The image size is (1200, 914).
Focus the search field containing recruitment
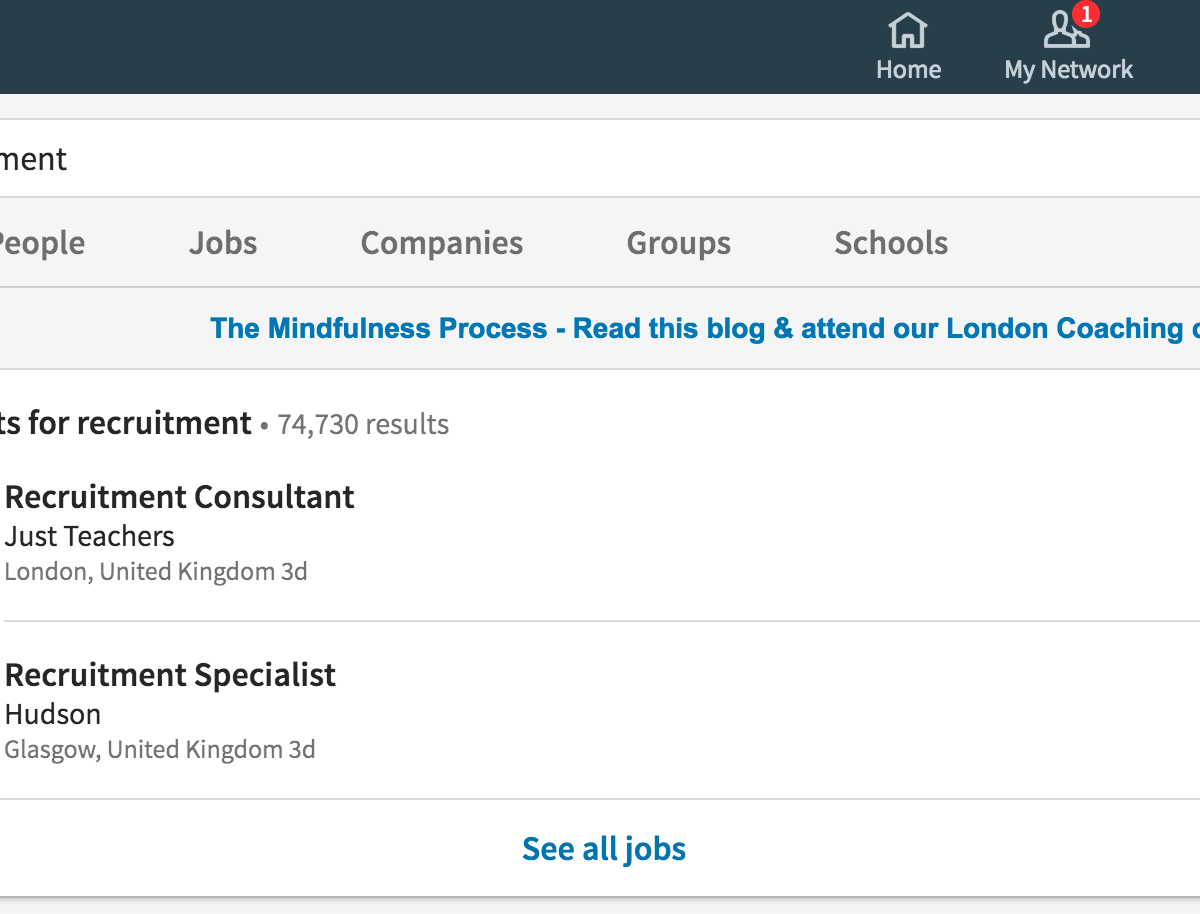(600, 158)
